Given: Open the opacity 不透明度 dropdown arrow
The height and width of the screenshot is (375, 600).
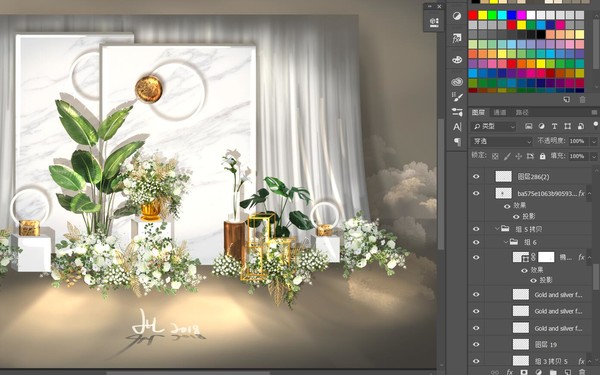Looking at the screenshot, I should 594,142.
